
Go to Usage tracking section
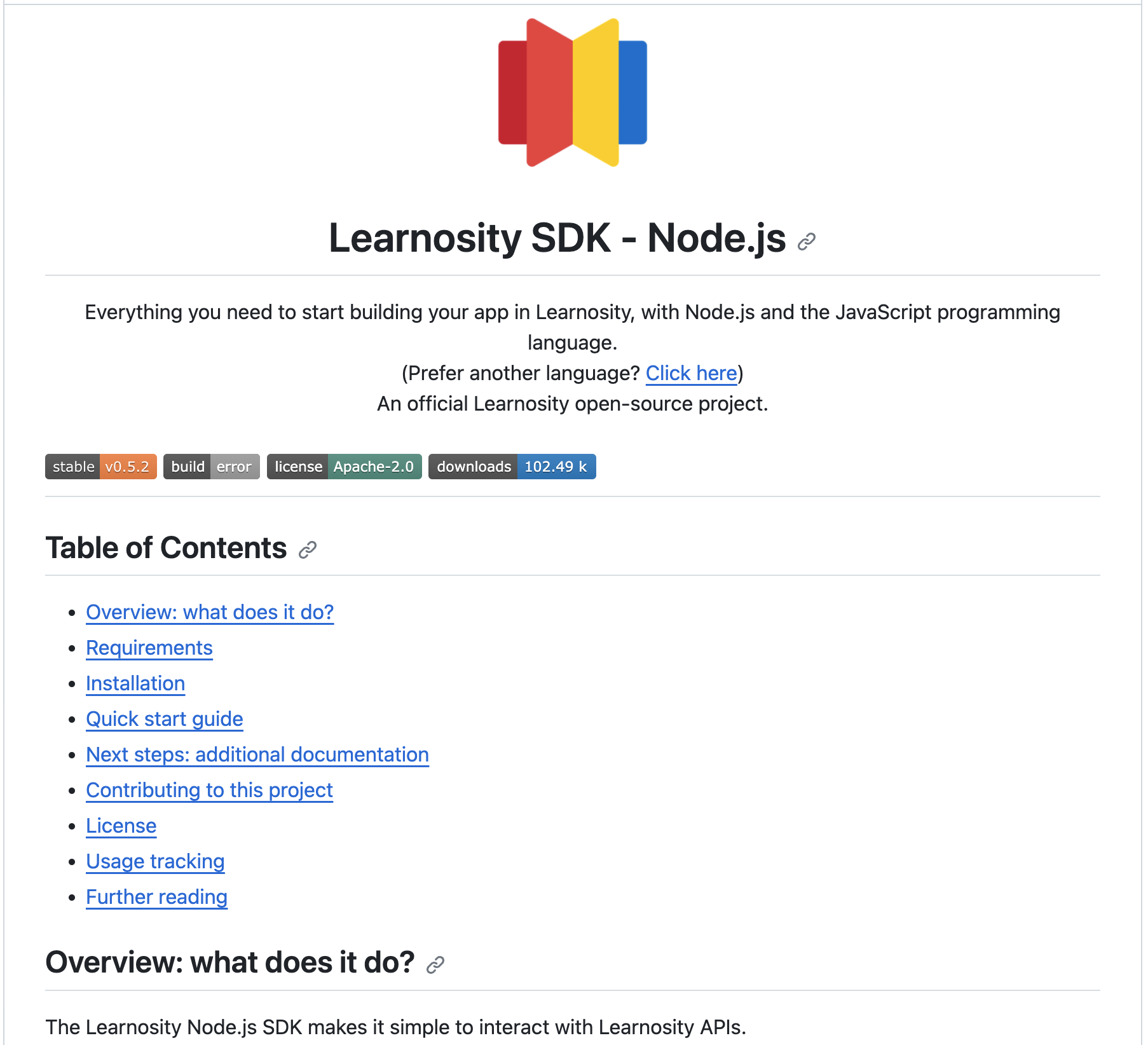[155, 861]
